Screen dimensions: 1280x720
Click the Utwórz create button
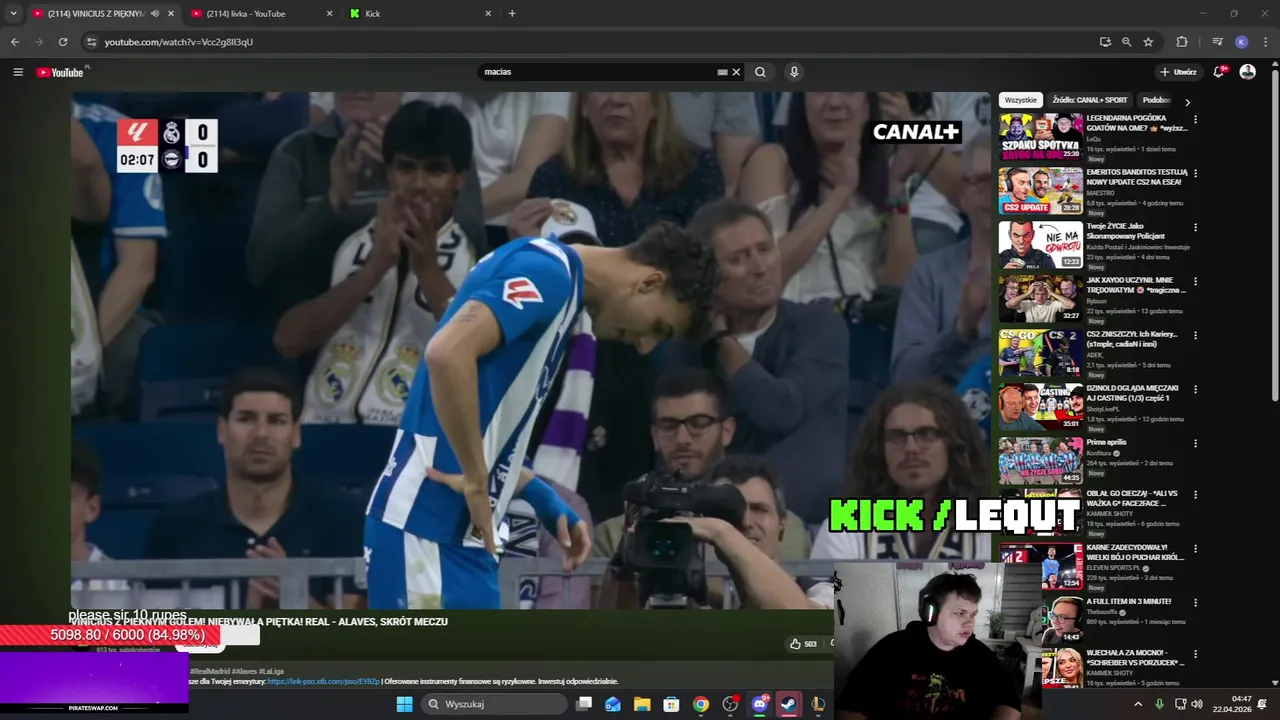point(1178,72)
